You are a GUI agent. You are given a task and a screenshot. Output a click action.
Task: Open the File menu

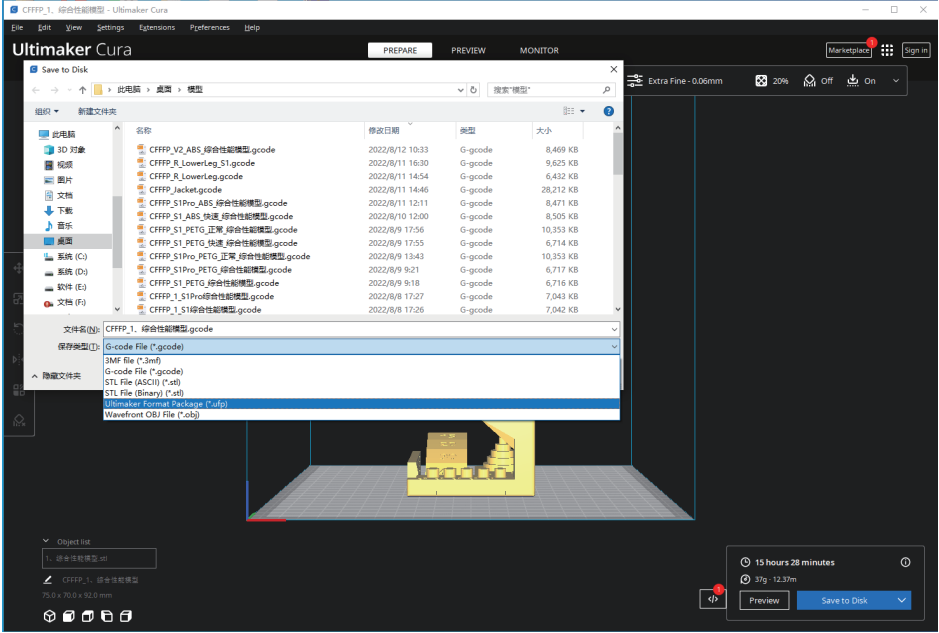pos(17,28)
